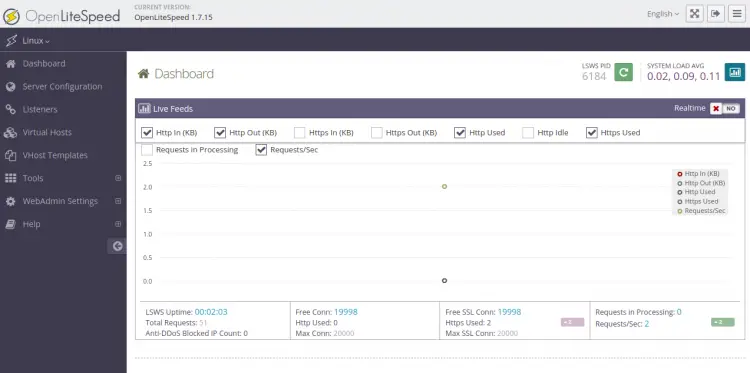This screenshot has height=373, width=750.
Task: Toggle the Realtime NO switch
Action: tap(725, 109)
